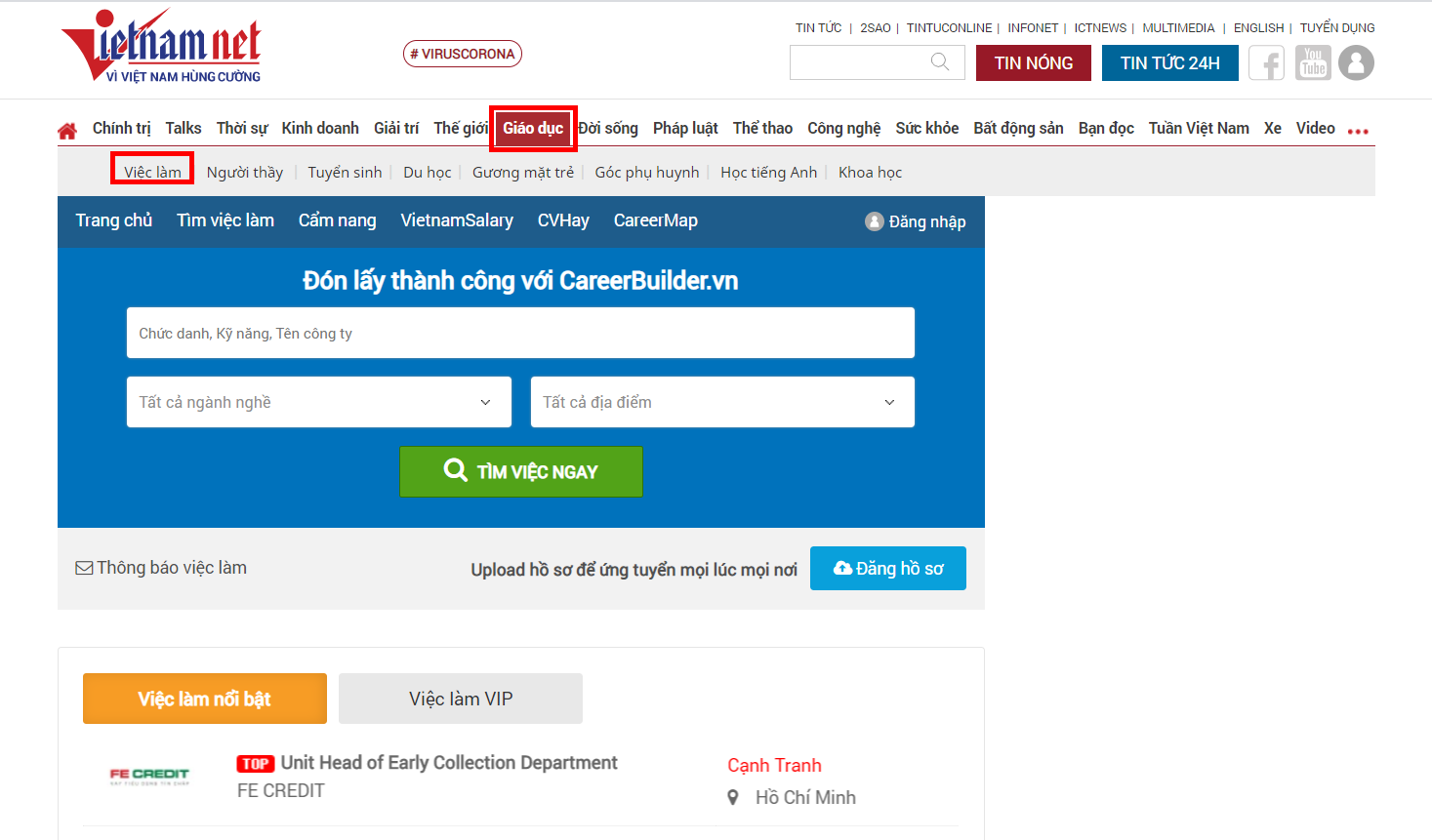Switch to the 'Việc làm VIP' tab
Viewport: 1432px width, 840px height.
click(x=461, y=699)
